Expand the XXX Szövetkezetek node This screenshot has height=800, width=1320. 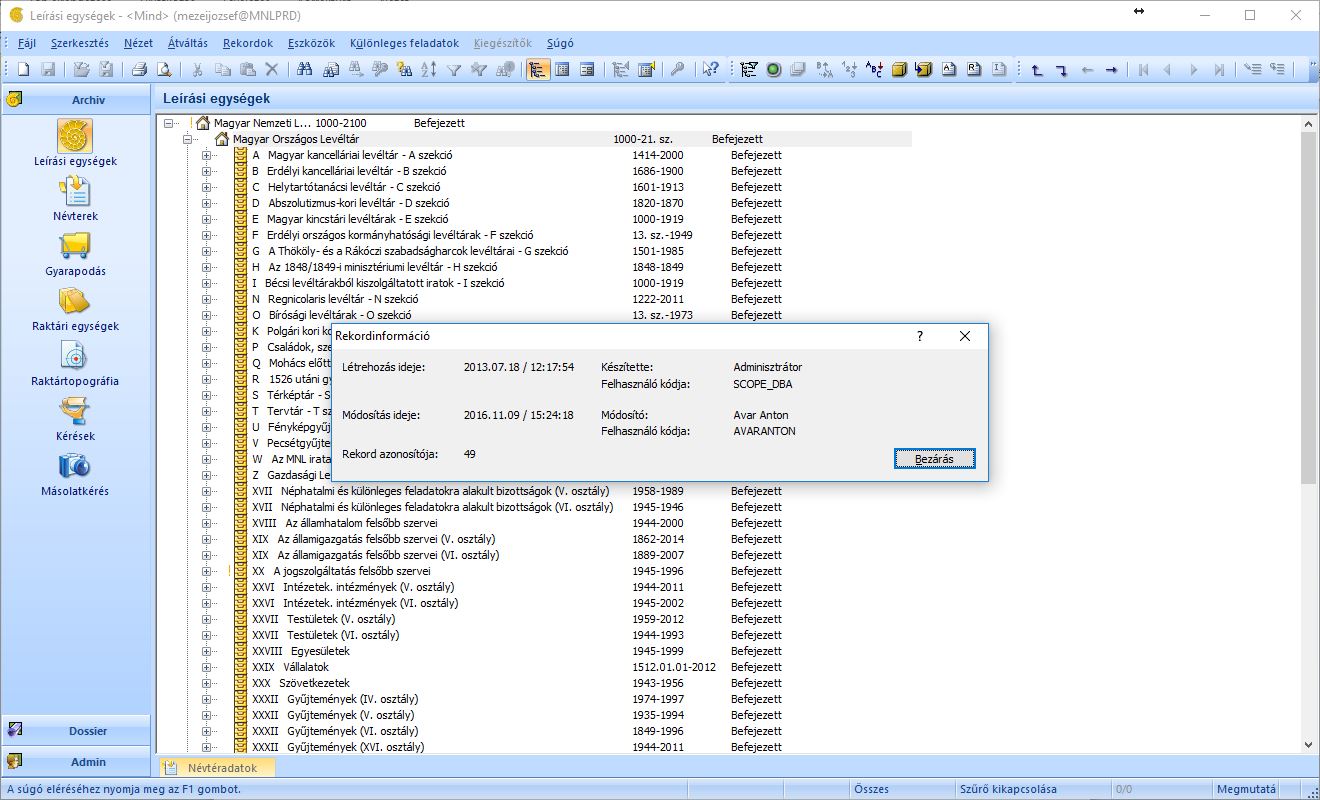pos(207,683)
